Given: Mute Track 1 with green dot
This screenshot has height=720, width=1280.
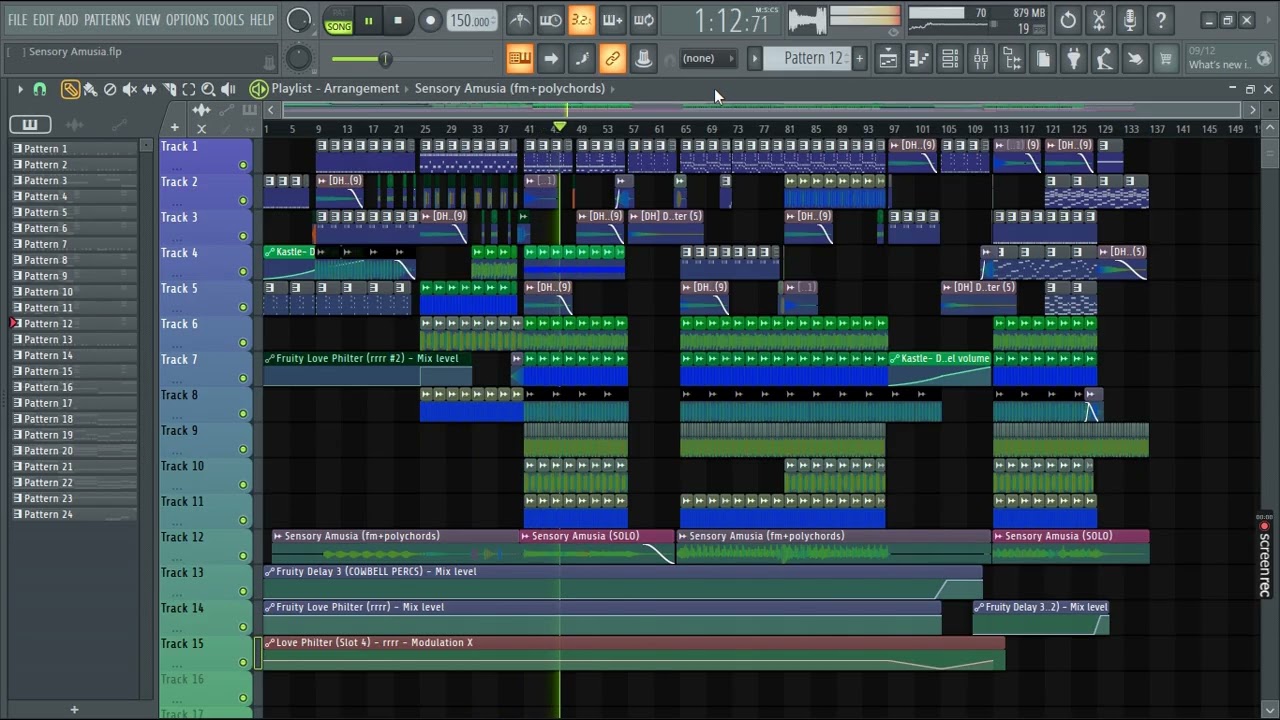Looking at the screenshot, I should (243, 165).
